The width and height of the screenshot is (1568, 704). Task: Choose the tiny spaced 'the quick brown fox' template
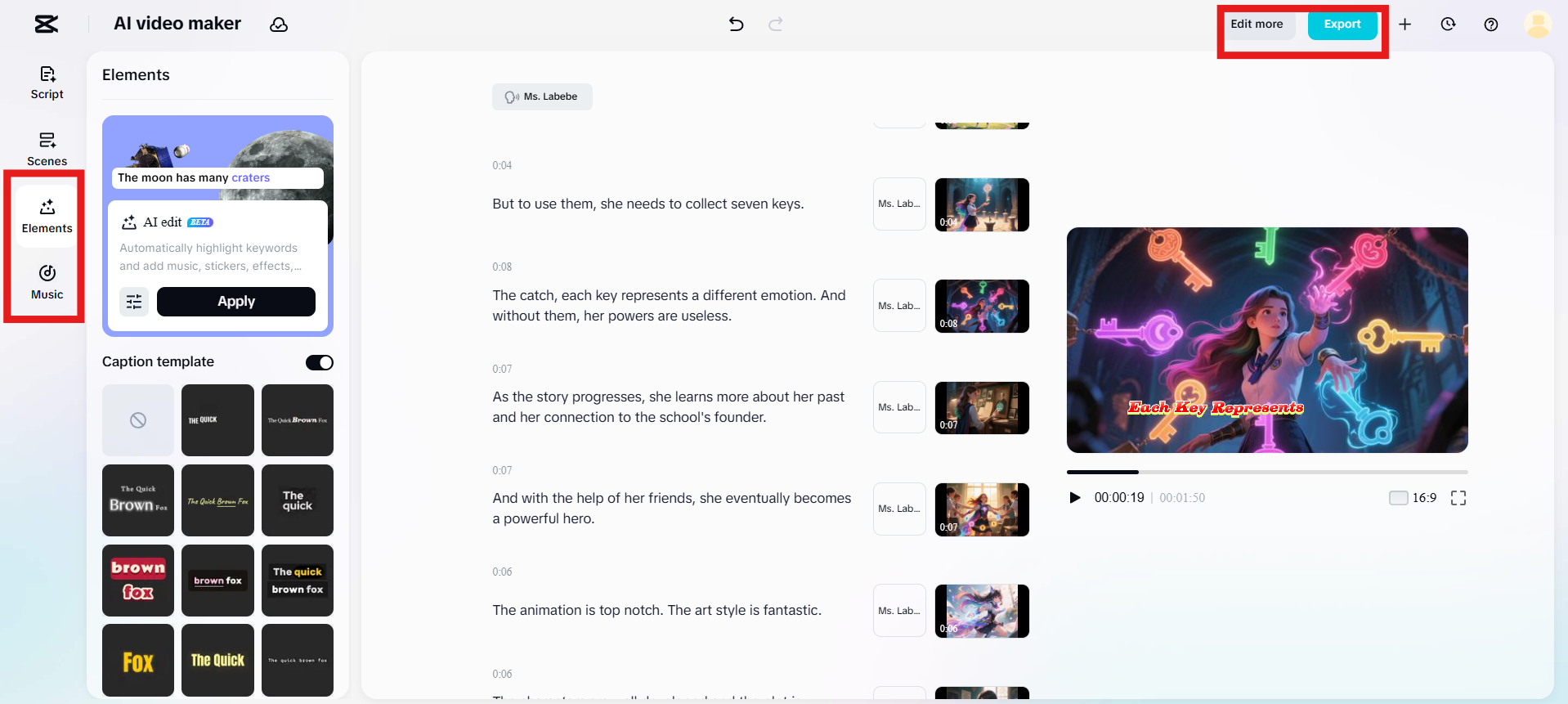[298, 661]
